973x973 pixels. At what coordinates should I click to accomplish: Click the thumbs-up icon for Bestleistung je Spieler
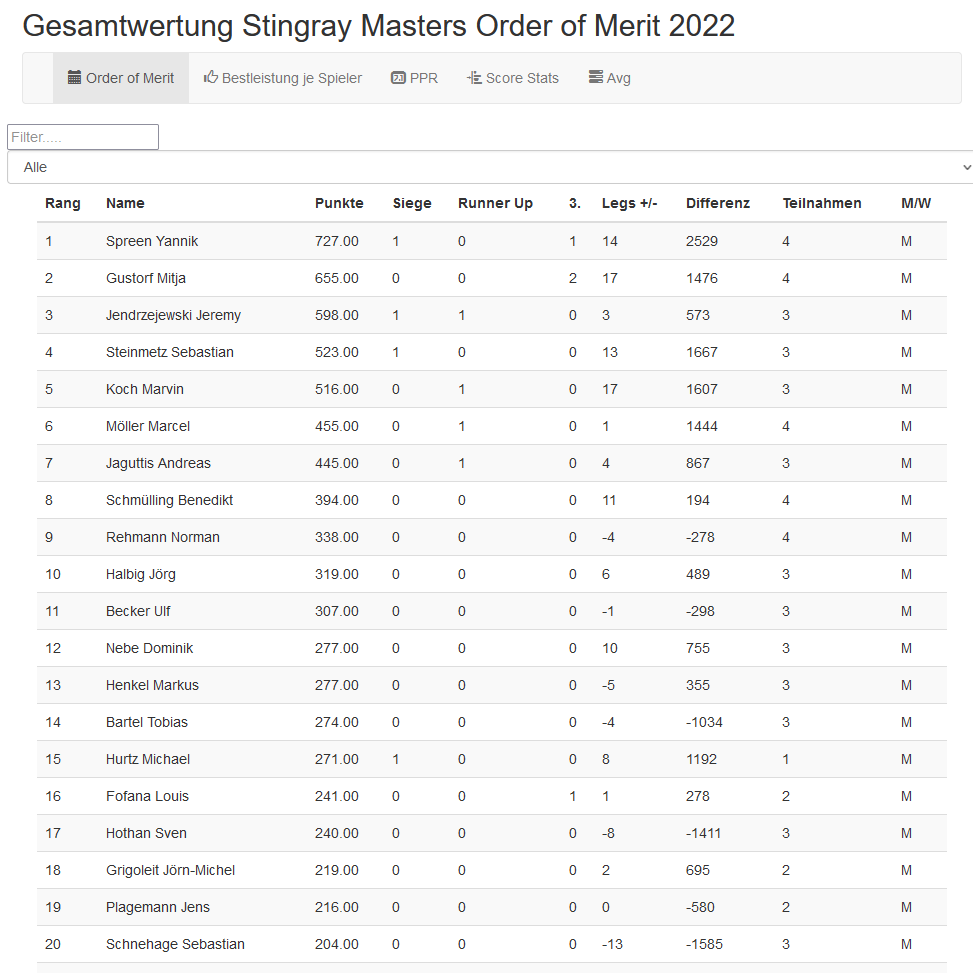(211, 77)
